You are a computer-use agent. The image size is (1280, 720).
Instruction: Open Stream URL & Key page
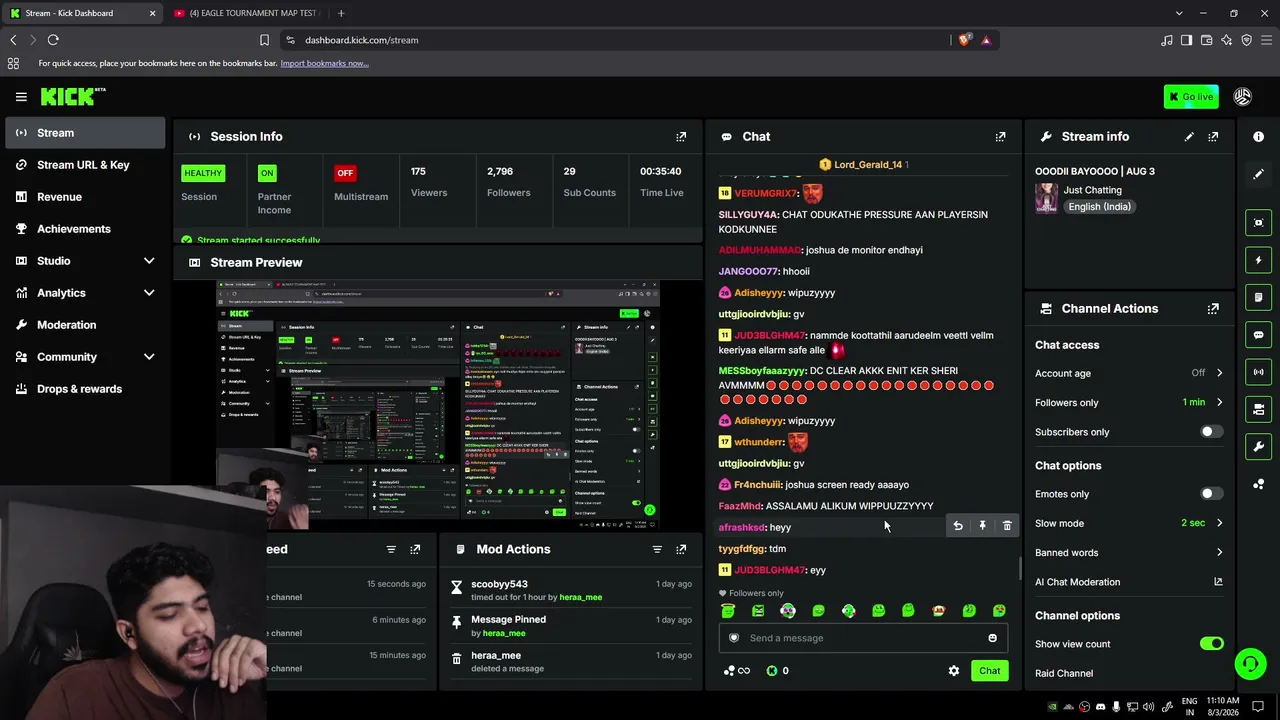[x=85, y=165]
